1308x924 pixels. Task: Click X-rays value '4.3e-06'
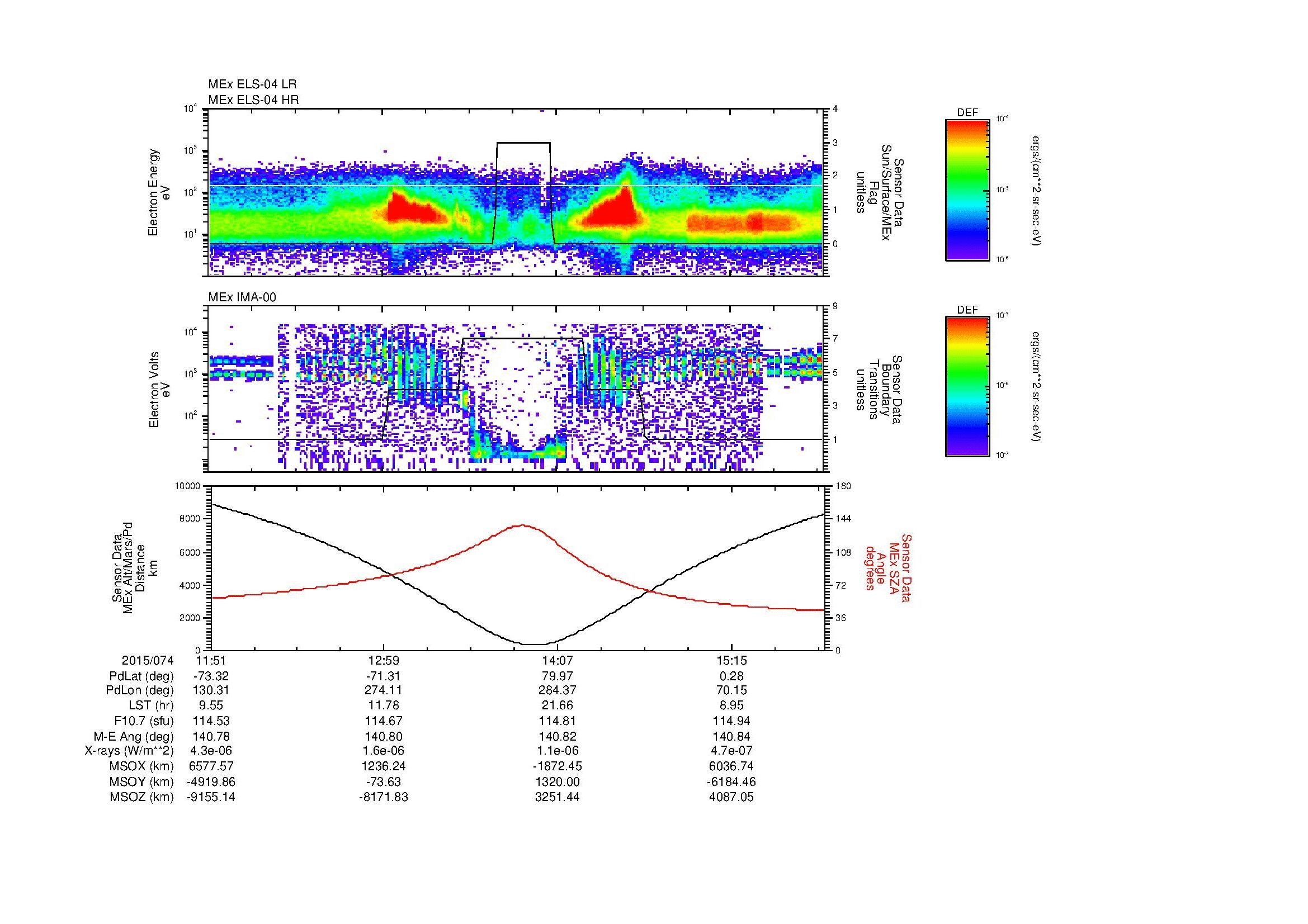coord(211,751)
